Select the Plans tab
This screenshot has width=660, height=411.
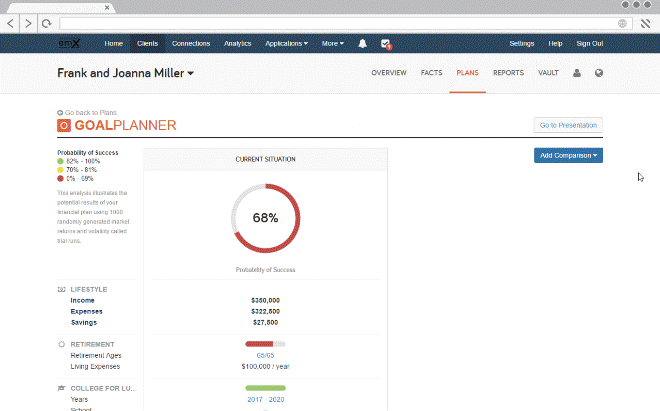467,73
